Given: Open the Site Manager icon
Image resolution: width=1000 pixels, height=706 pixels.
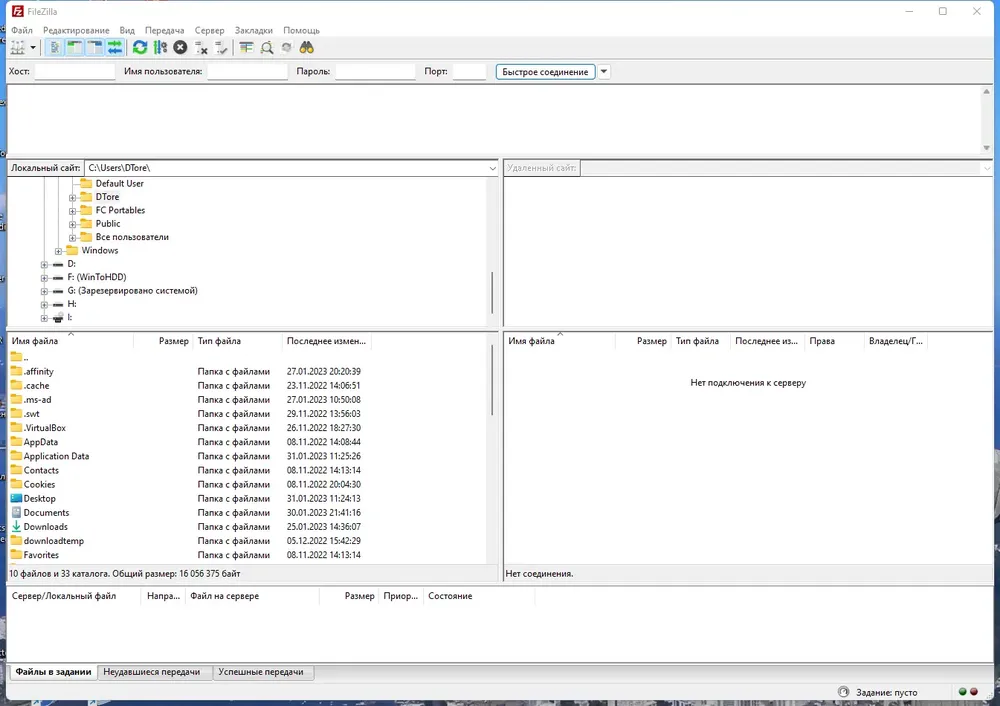Looking at the screenshot, I should point(17,48).
